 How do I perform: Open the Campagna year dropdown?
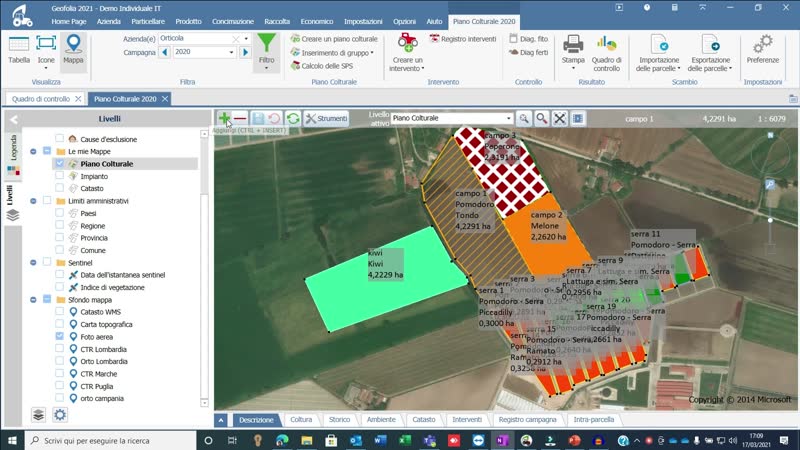[231, 52]
